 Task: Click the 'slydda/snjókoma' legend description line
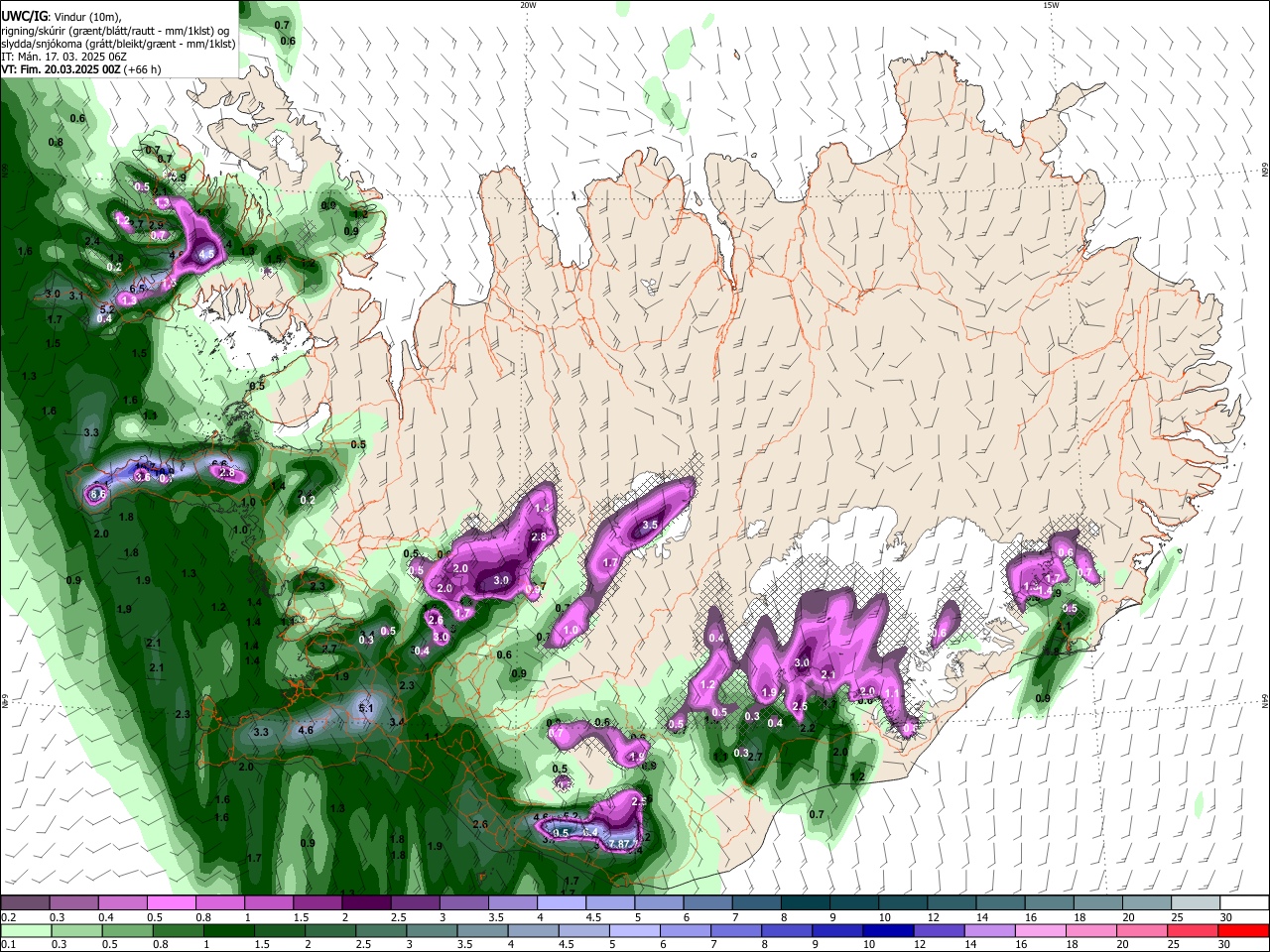click(x=118, y=44)
